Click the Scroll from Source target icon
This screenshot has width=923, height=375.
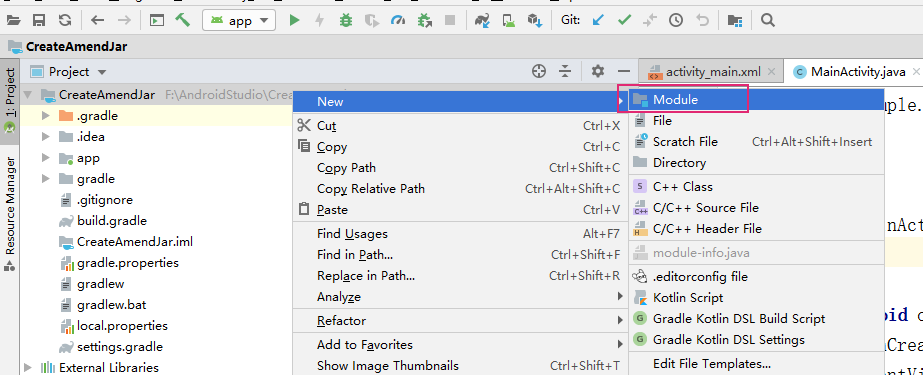(x=539, y=72)
